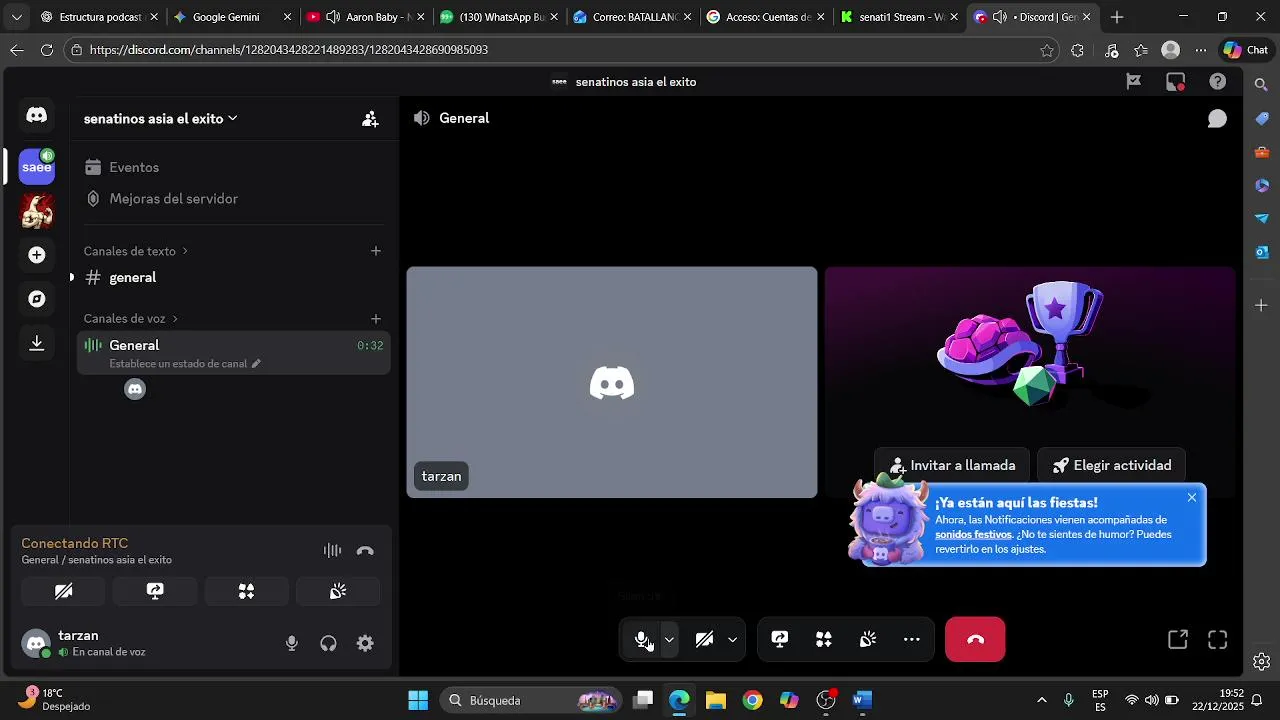Screen dimensions: 1280x720
Task: Reload the page with refresh button
Action: tap(47, 50)
